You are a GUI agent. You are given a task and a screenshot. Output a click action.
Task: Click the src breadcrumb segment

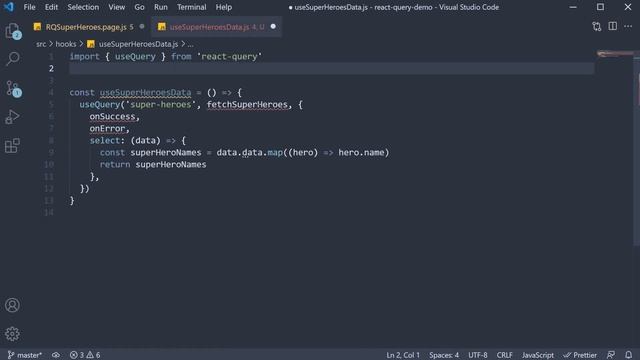pyautogui.click(x=41, y=44)
